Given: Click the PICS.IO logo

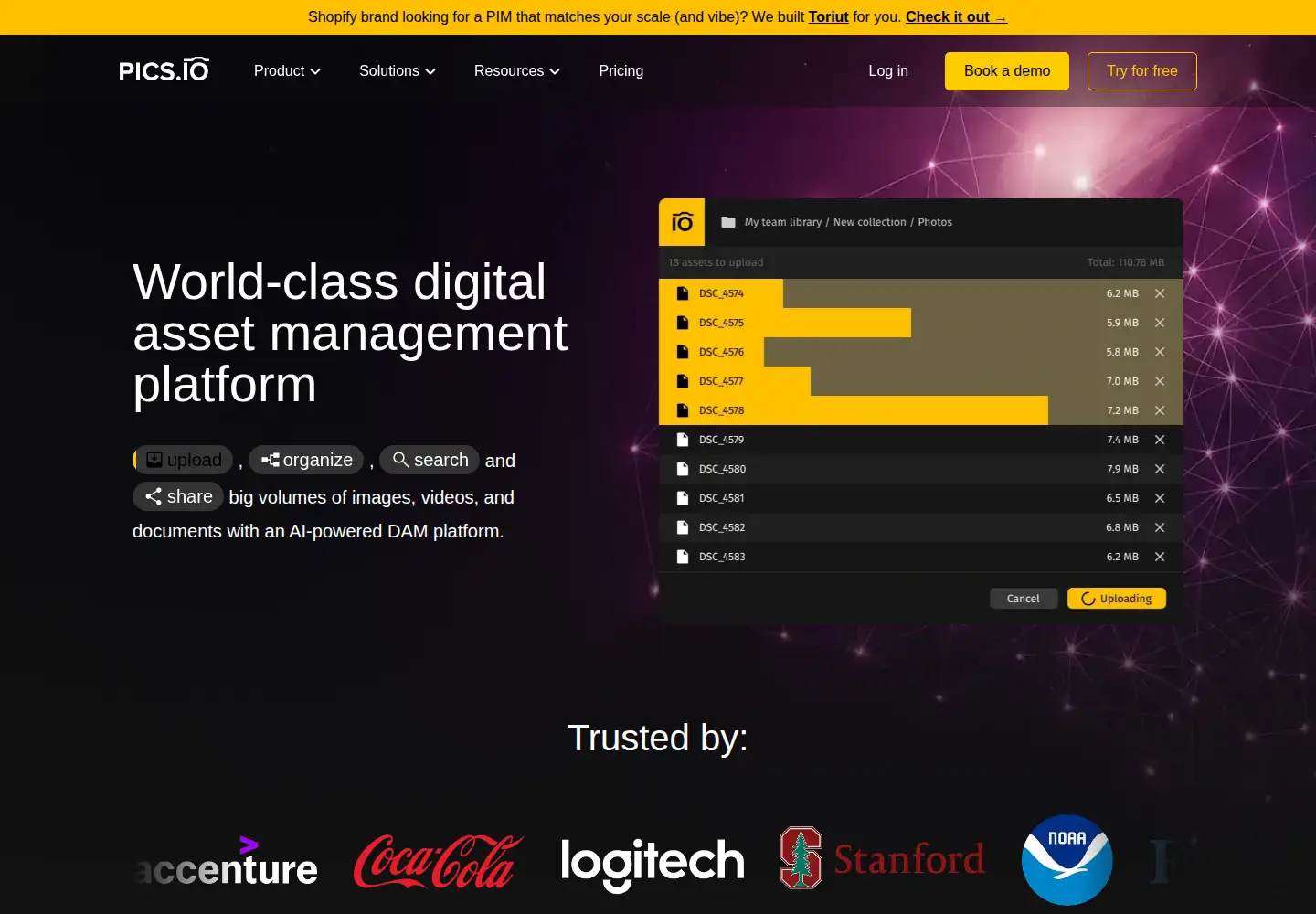Looking at the screenshot, I should click(x=164, y=70).
